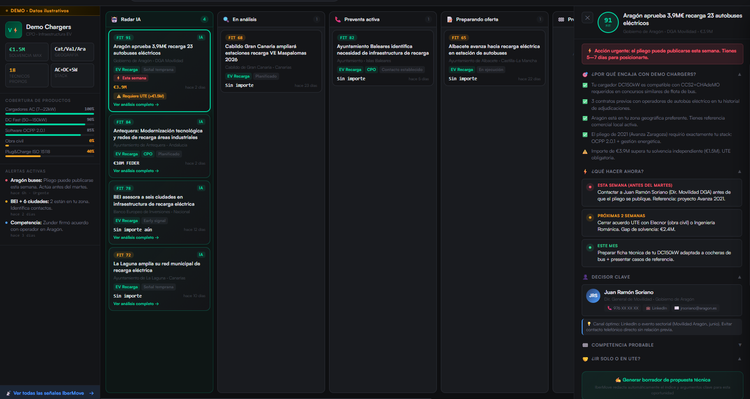Click the Competencia Zunder alert
The image size is (750, 399).
click(50, 229)
